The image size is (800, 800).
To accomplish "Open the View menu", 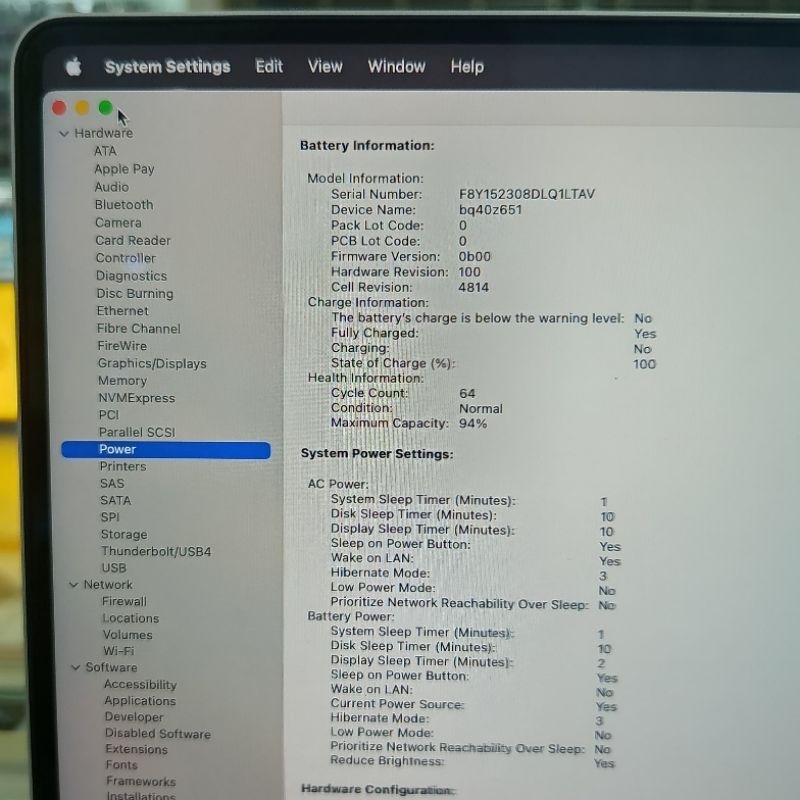I will (325, 67).
